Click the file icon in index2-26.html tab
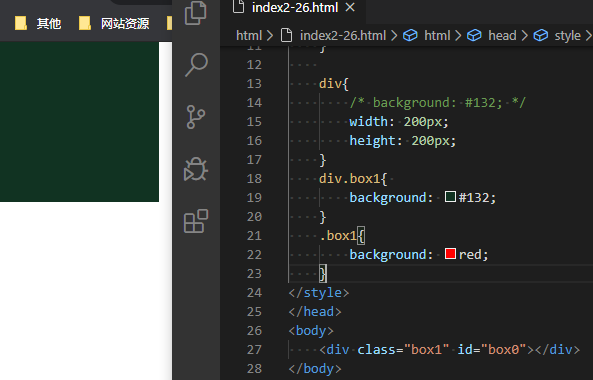593x380 pixels. (238, 7)
